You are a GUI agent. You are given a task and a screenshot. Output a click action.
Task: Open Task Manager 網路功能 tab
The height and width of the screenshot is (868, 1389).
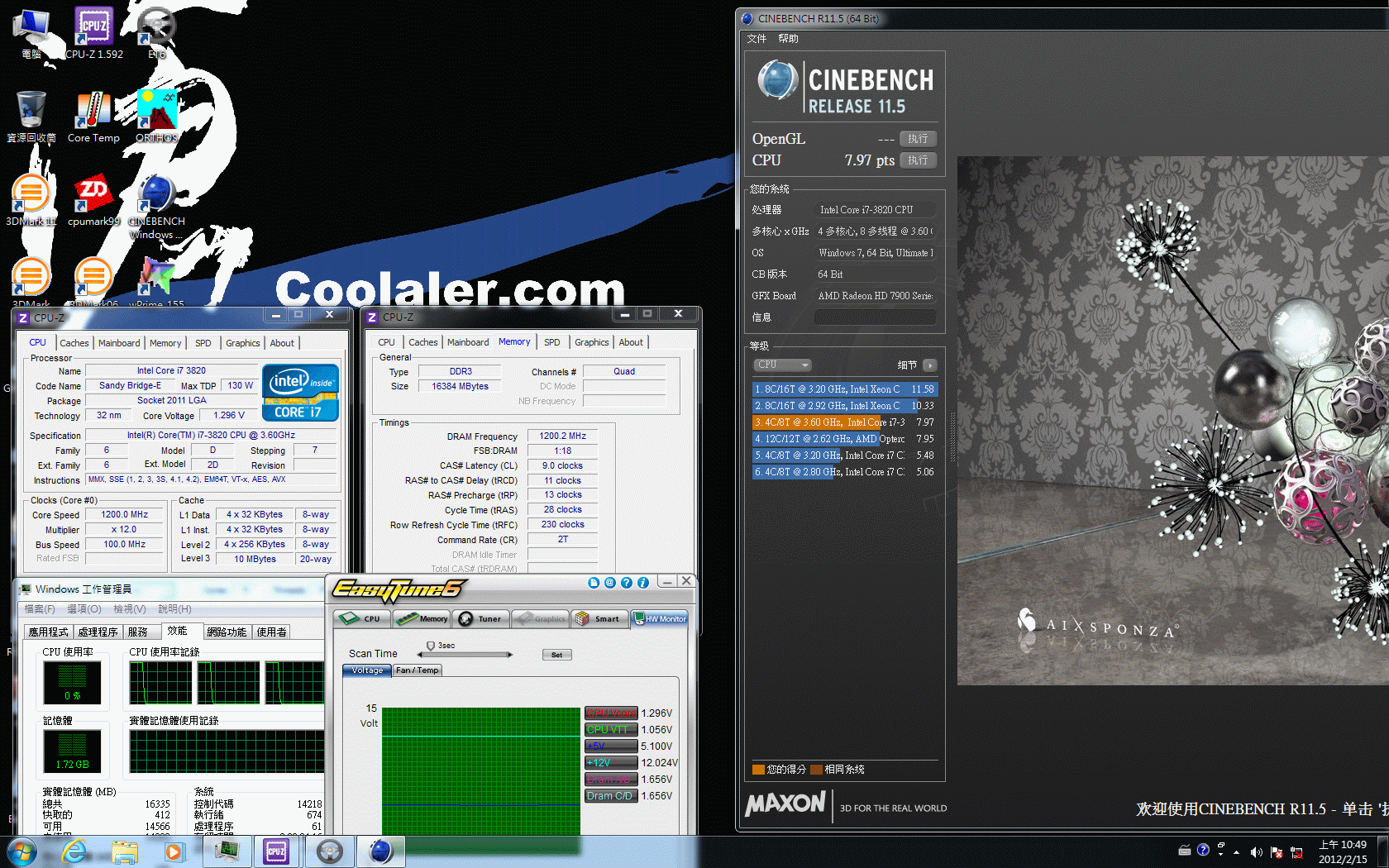click(227, 632)
